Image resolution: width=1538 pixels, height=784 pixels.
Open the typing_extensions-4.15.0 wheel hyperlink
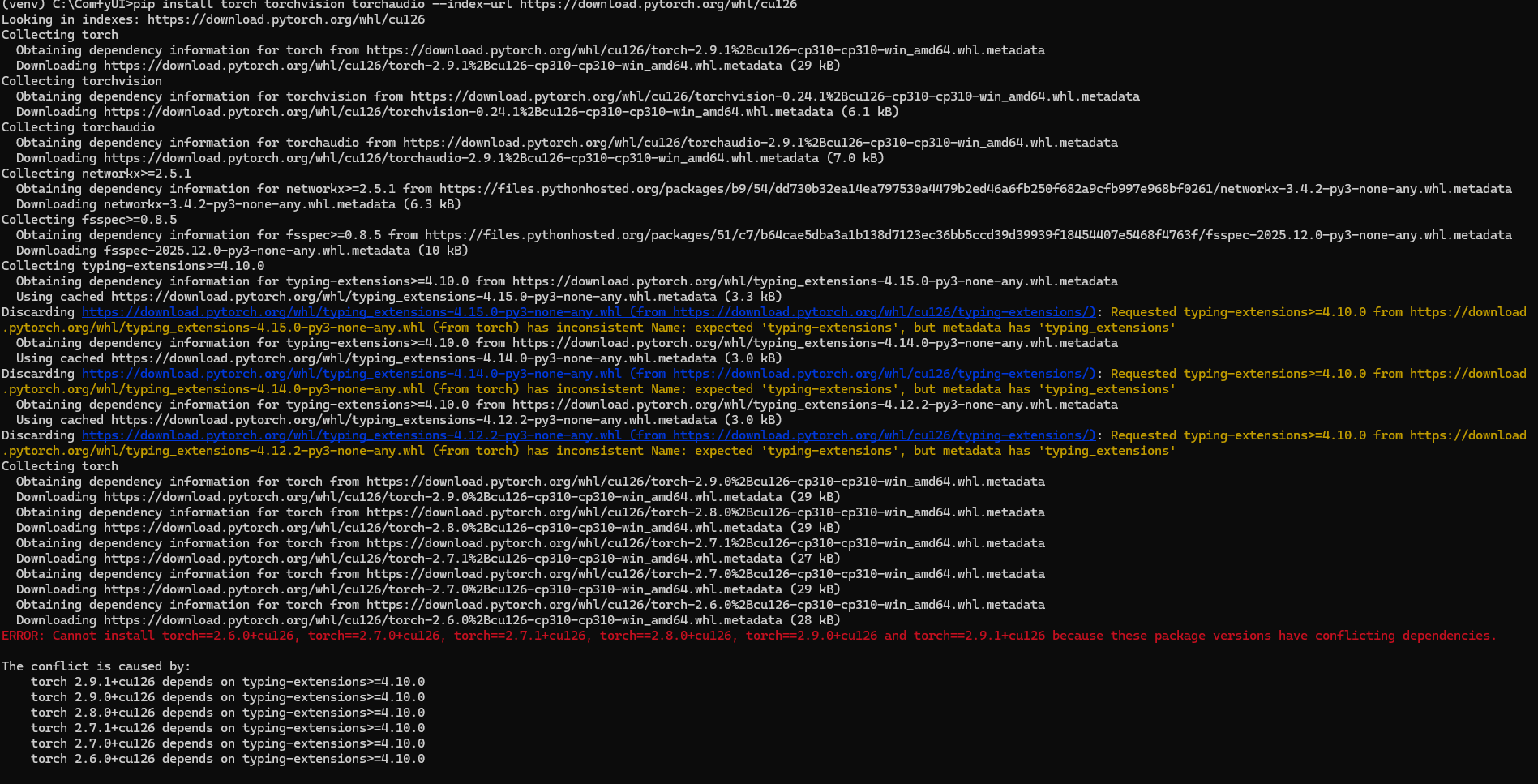(x=351, y=312)
